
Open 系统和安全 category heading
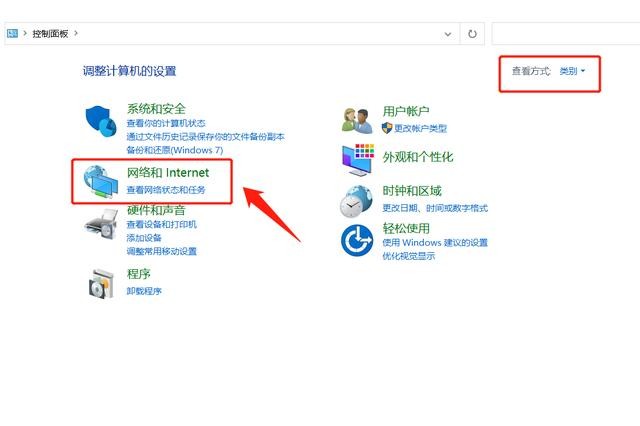pyautogui.click(x=156, y=109)
